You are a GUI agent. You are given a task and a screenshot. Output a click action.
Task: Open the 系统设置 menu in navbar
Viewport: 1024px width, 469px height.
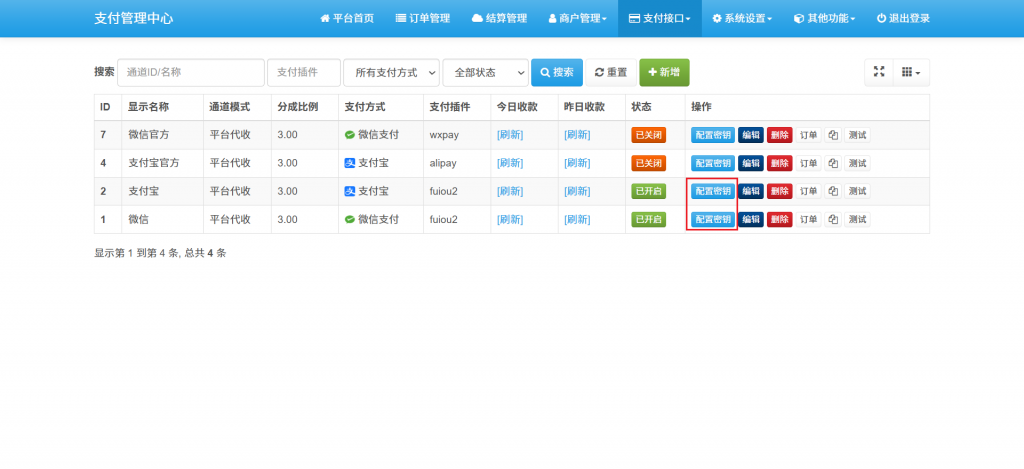click(741, 18)
